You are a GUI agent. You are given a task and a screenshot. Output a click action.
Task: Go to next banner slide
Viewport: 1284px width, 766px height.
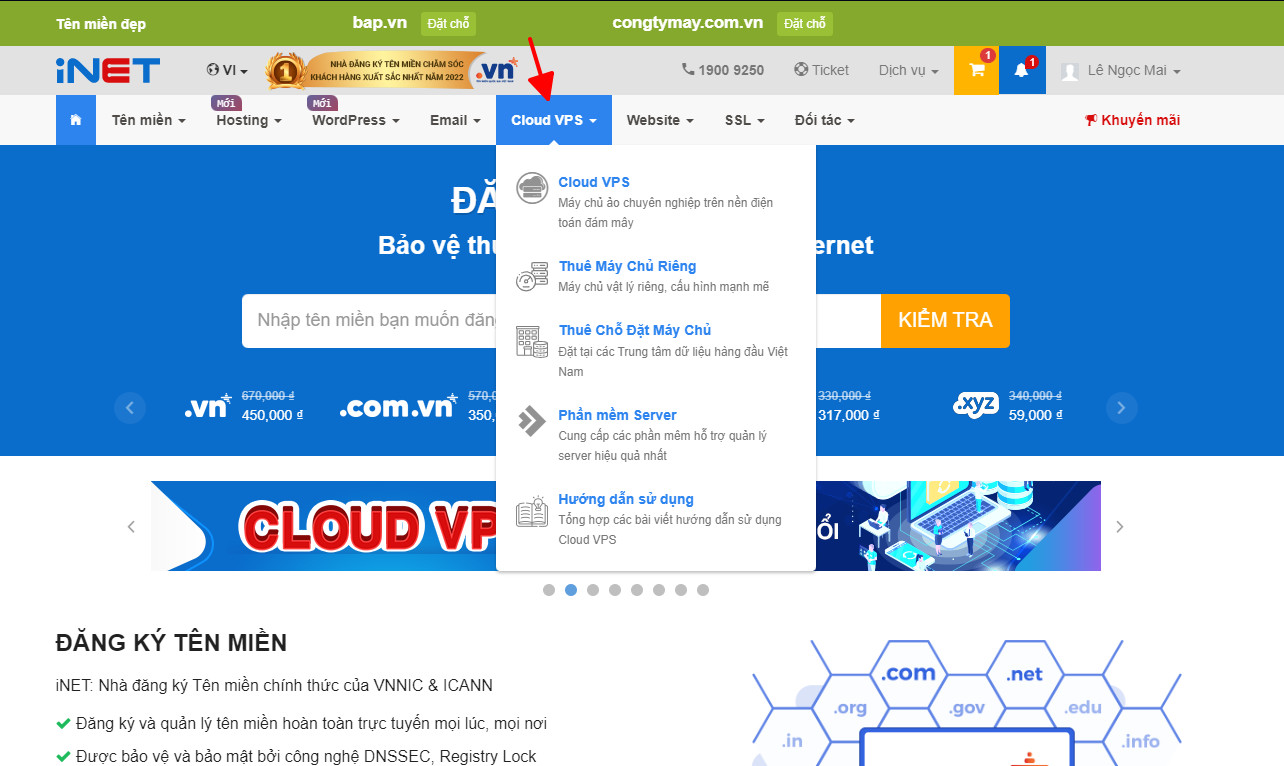[x=1120, y=527]
